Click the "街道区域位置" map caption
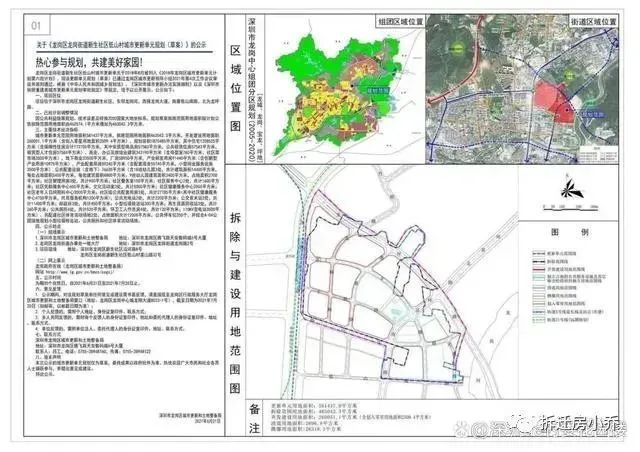The height and width of the screenshot is (452, 640). [593, 21]
